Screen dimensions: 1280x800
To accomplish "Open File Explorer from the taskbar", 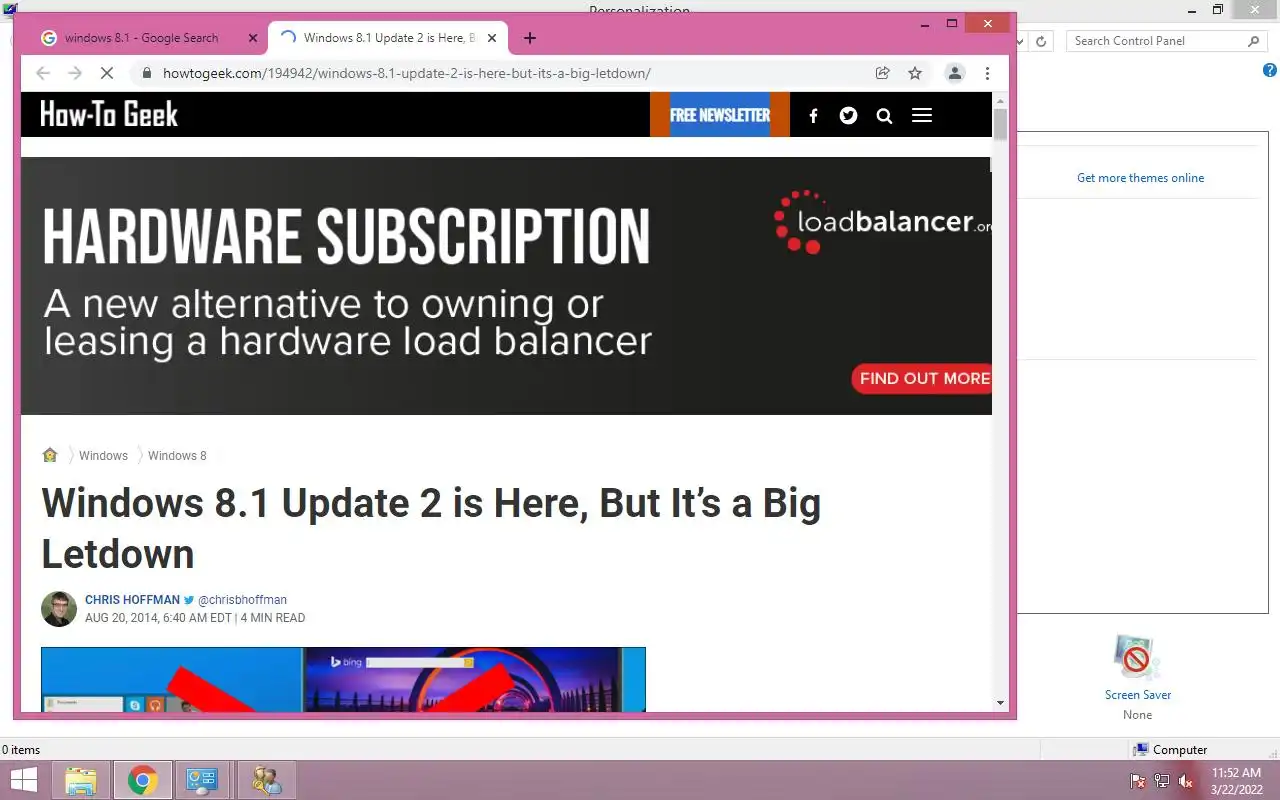I will (81, 780).
